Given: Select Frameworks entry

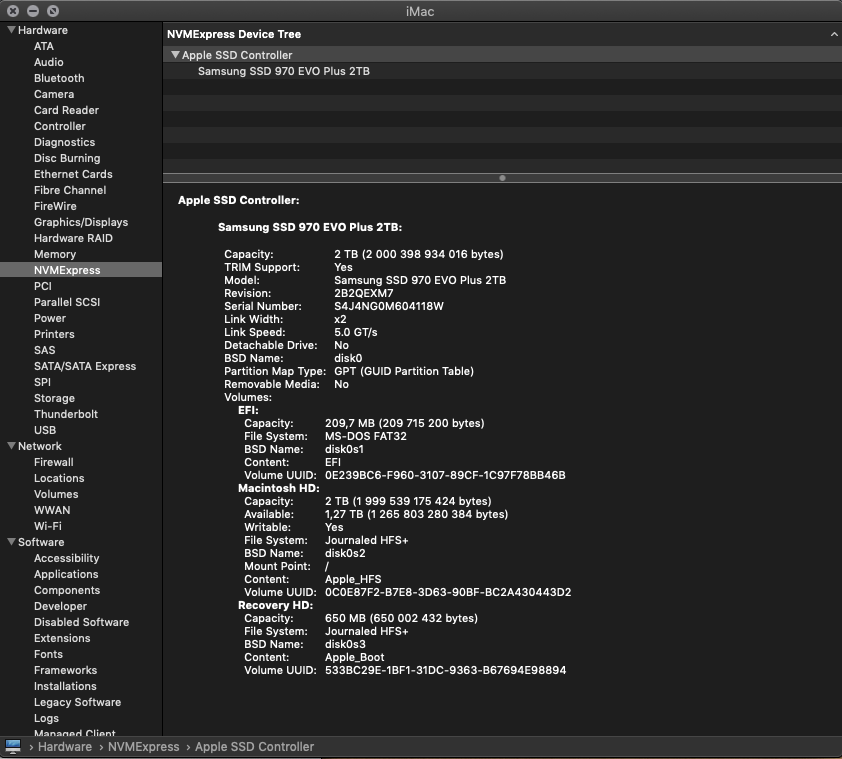Looking at the screenshot, I should [x=66, y=670].
